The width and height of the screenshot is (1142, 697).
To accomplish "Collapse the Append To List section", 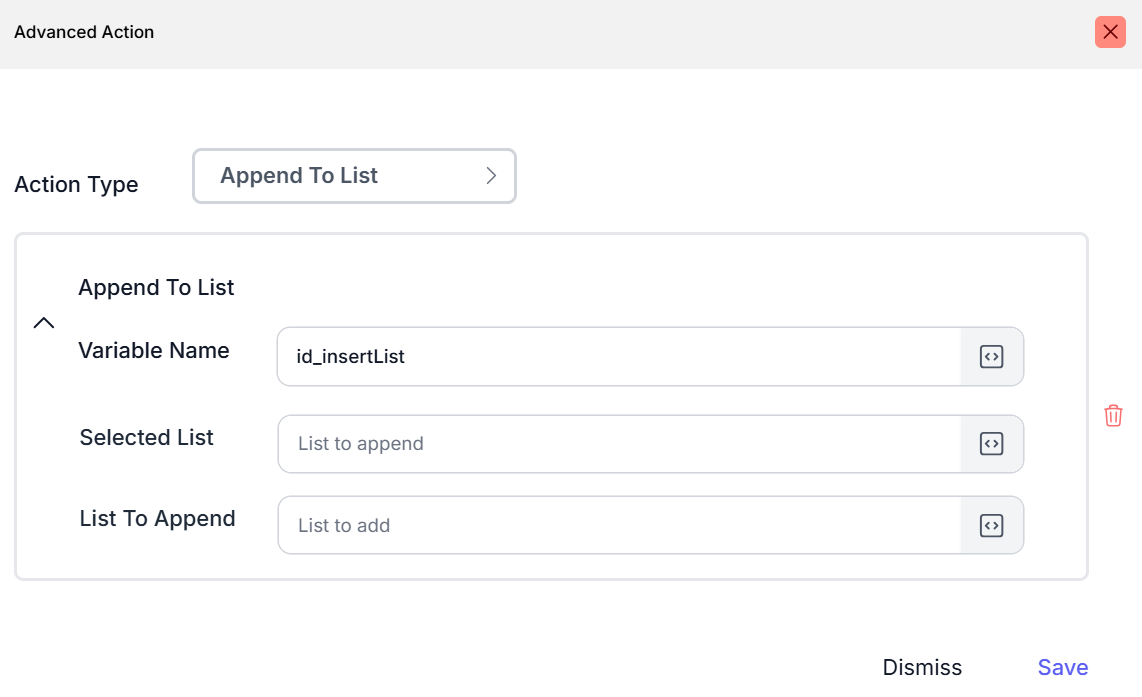I will [44, 323].
